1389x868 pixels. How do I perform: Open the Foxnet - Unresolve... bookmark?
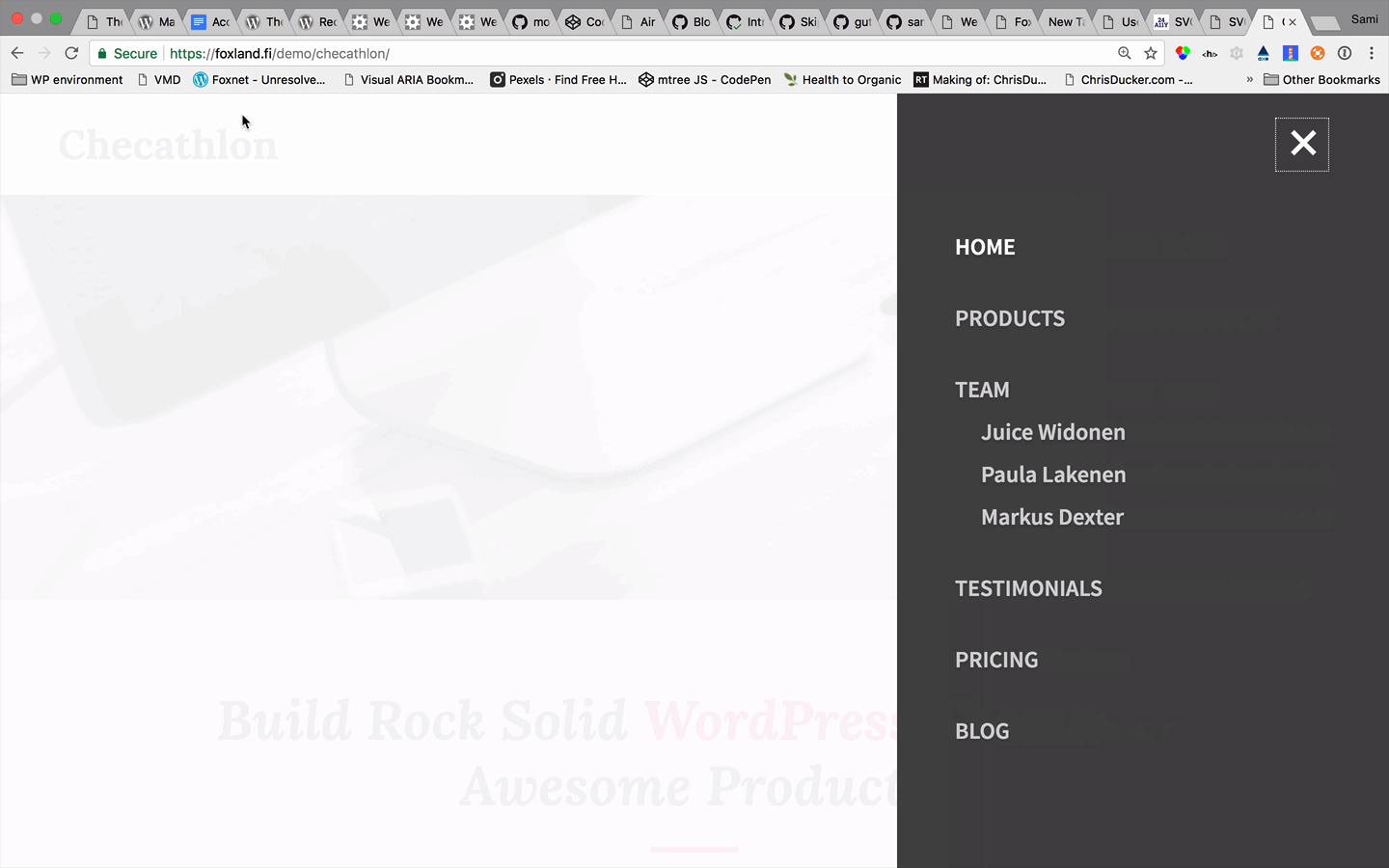[259, 80]
